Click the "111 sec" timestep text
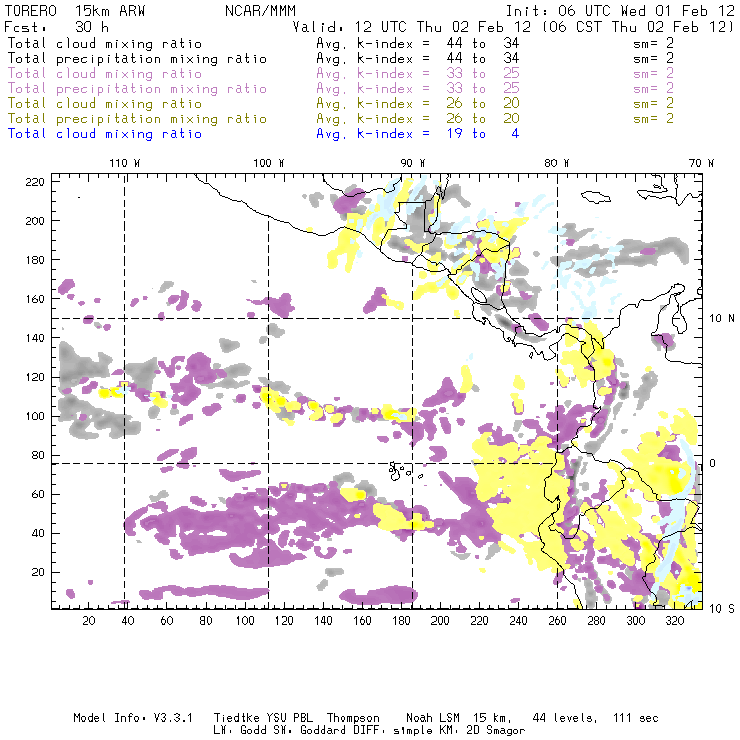Screen dimensions: 740x740 pyautogui.click(x=636, y=718)
